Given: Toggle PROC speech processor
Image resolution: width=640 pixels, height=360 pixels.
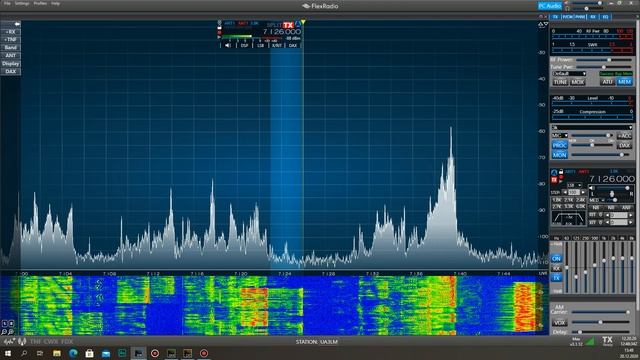Looking at the screenshot, I should coord(559,145).
